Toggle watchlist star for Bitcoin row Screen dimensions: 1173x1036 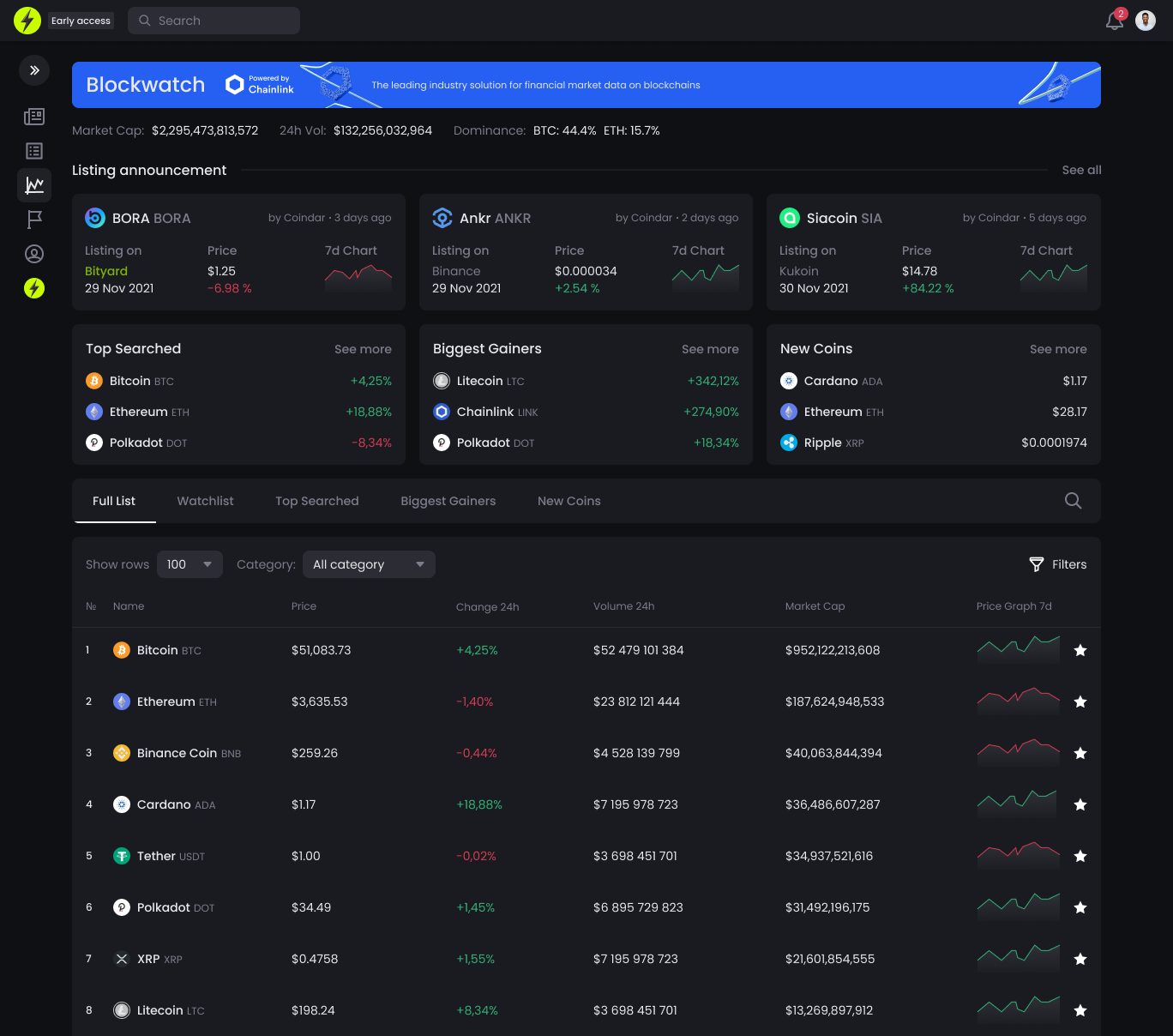(1080, 650)
